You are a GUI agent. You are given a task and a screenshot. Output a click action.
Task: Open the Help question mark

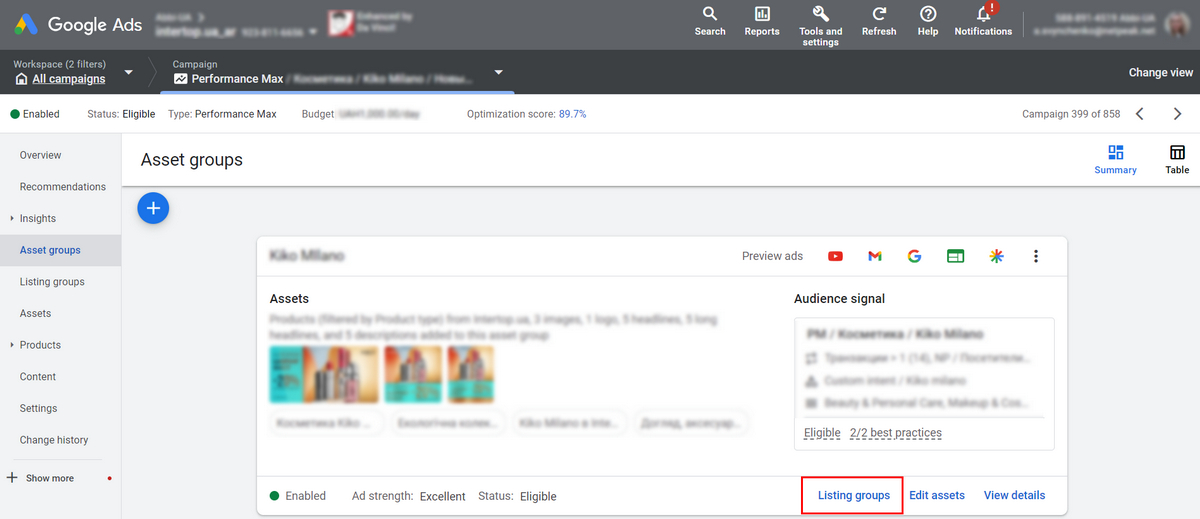pyautogui.click(x=928, y=20)
